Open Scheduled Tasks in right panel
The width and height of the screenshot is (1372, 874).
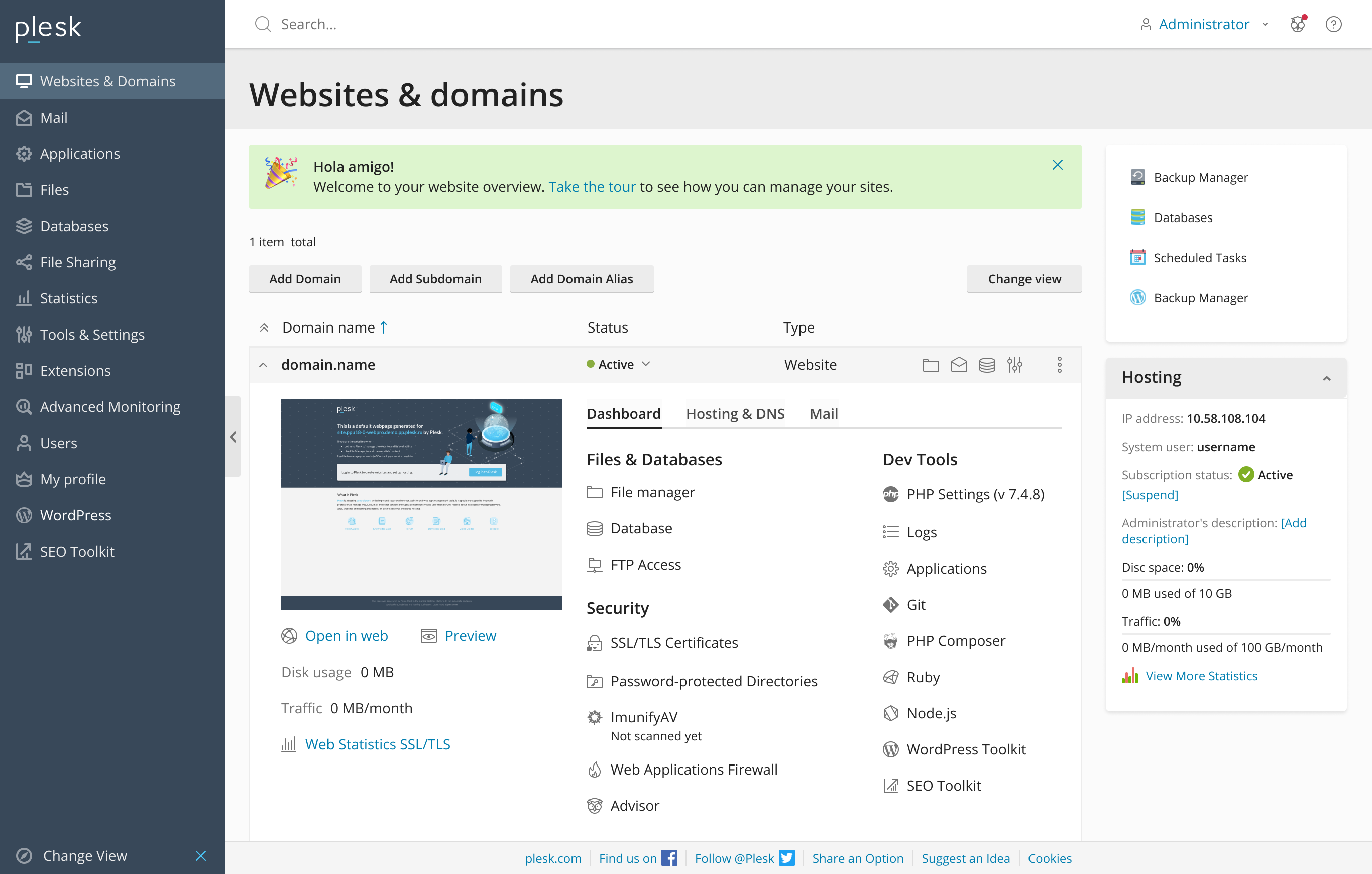pyautogui.click(x=1188, y=258)
